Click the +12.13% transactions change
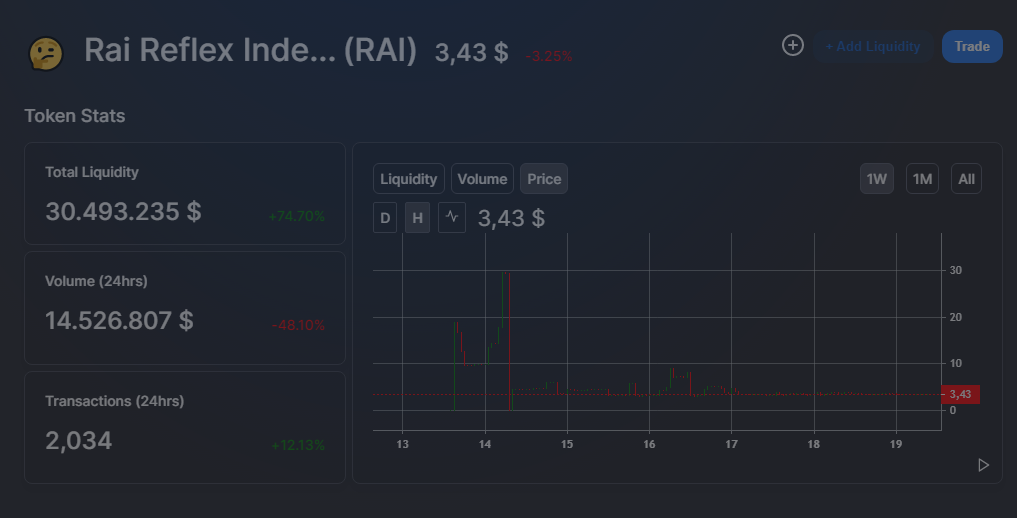The image size is (1017, 518). tap(298, 445)
